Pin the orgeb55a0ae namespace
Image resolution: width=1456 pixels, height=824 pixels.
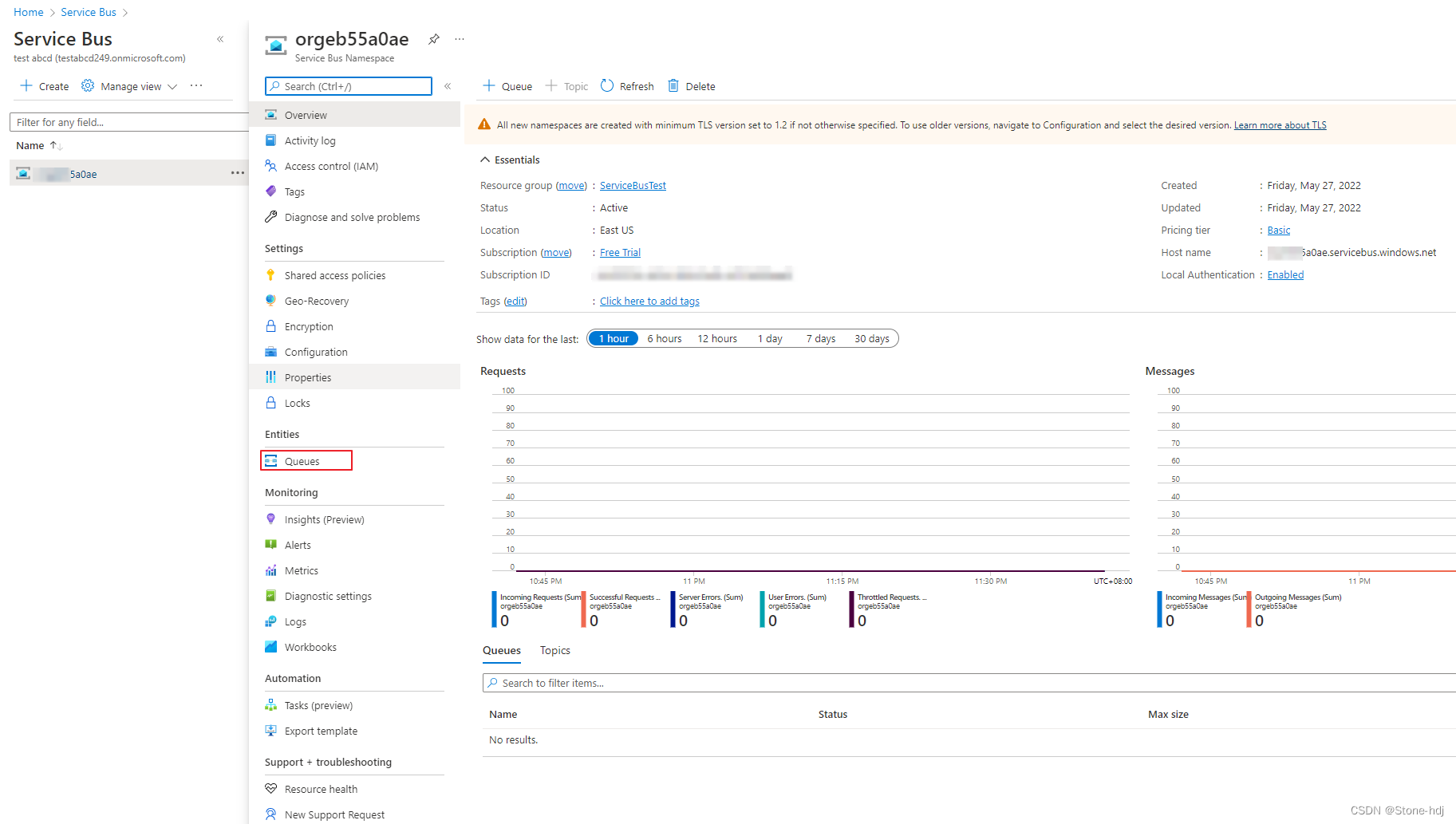(x=434, y=39)
